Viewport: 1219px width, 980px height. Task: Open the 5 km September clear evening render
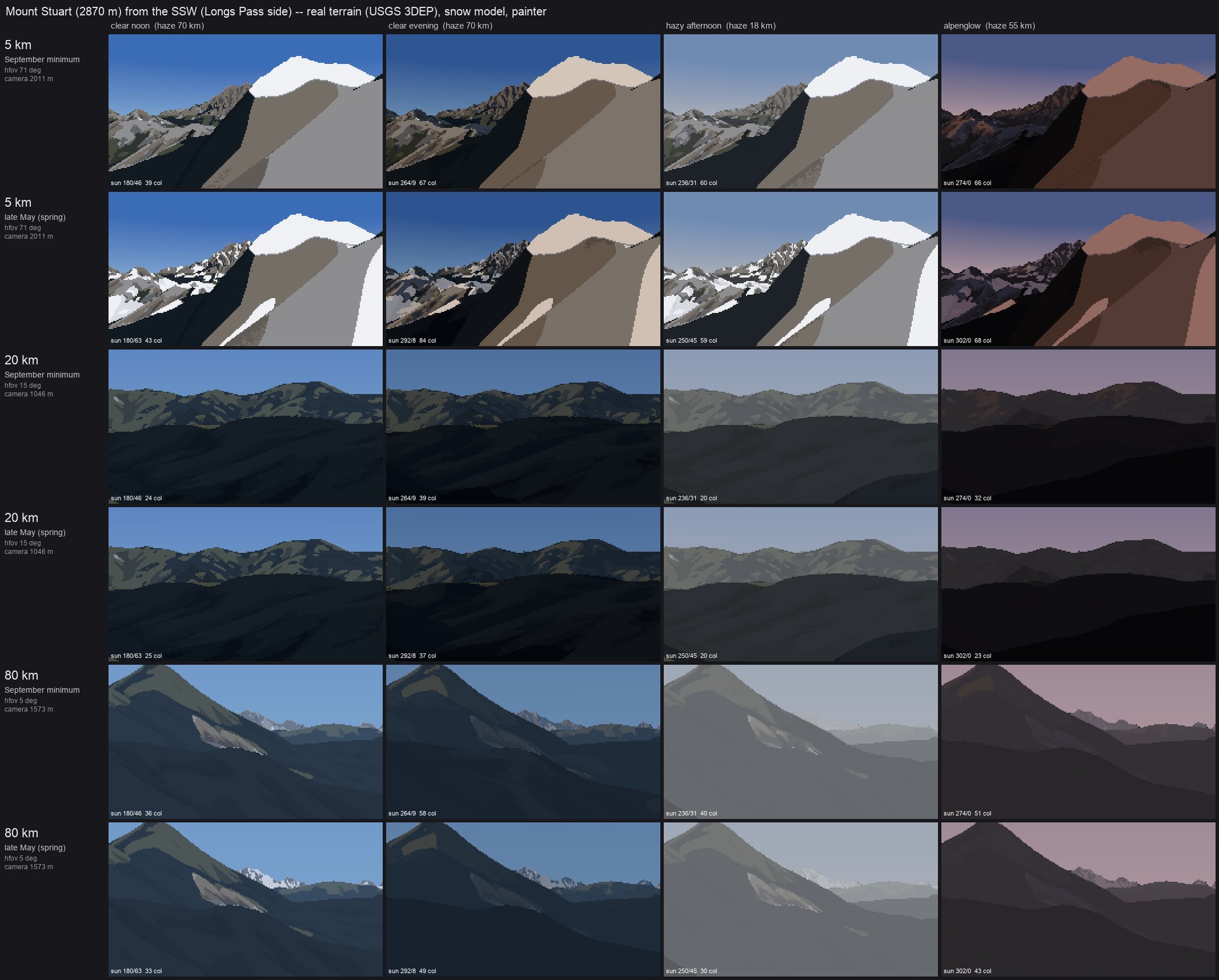[x=523, y=111]
